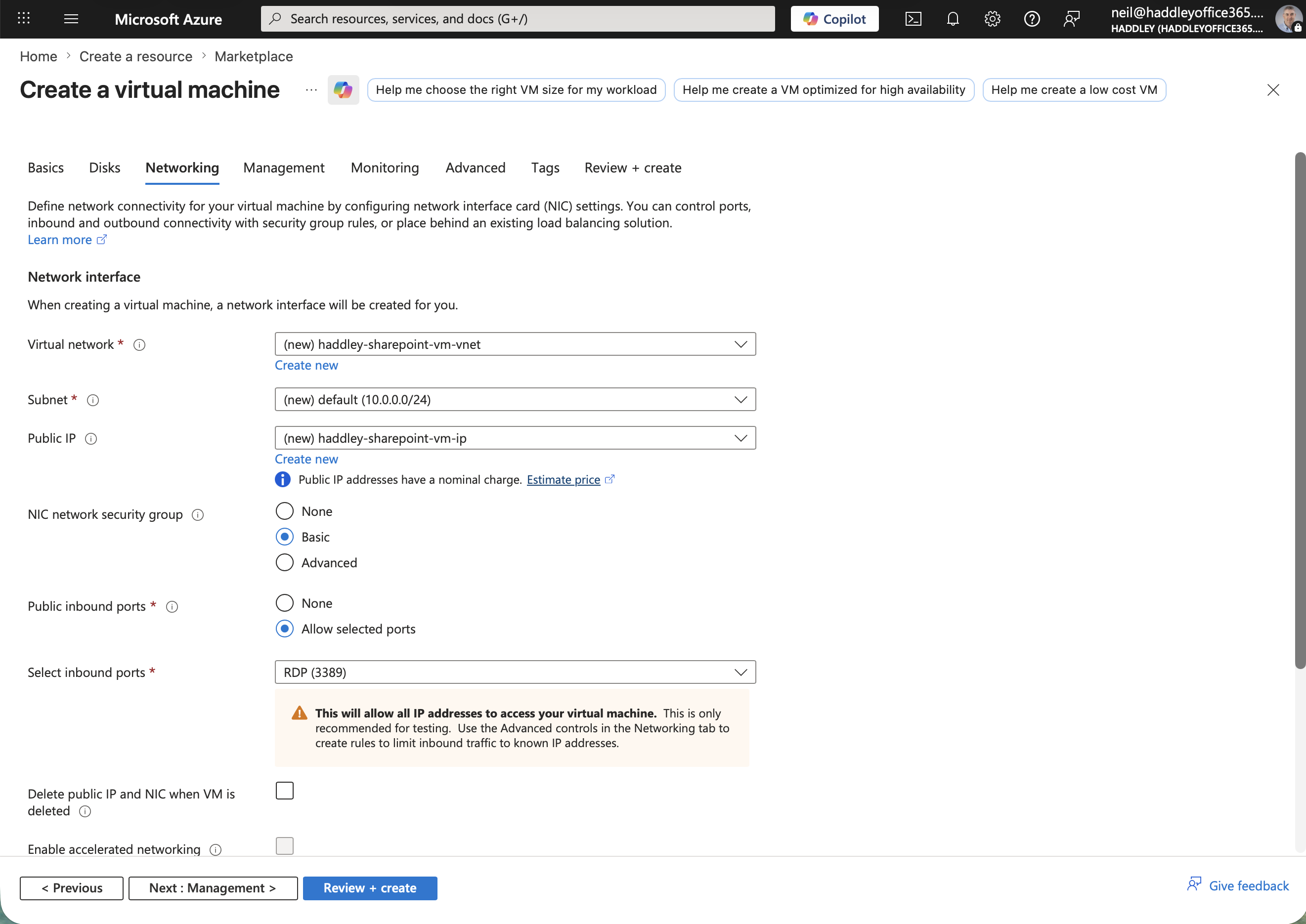Viewport: 1306px width, 924px height.
Task: Click the search magnifier icon in the search bar
Action: [275, 19]
